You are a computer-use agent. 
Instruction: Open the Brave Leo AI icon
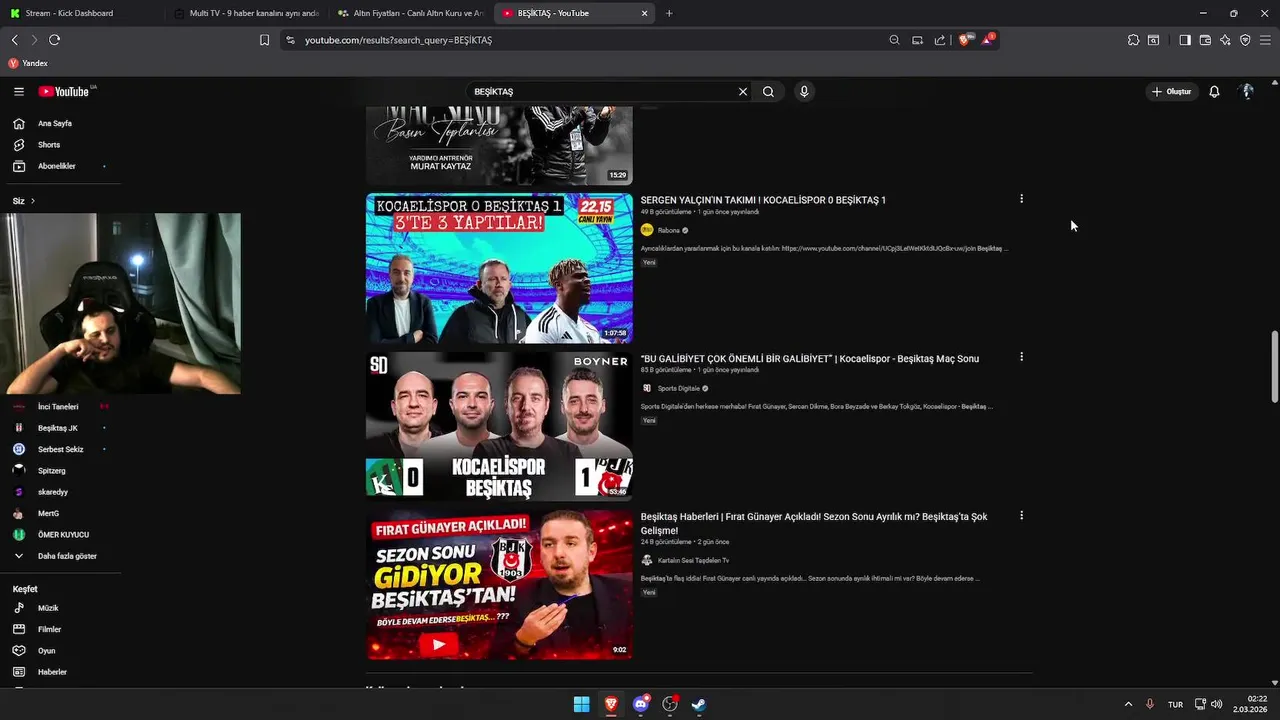click(1225, 40)
